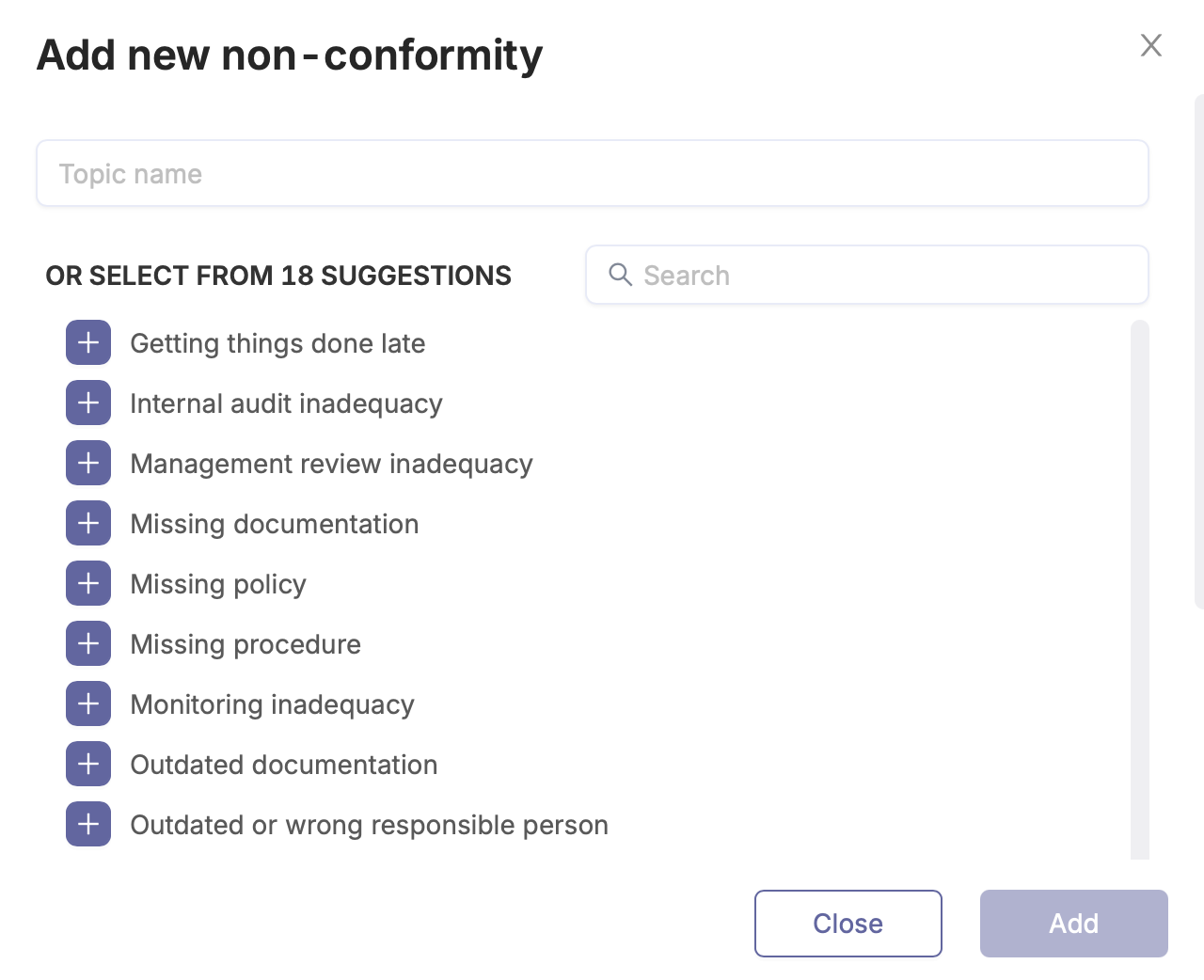Select the 'Missing policy' list text

(218, 584)
